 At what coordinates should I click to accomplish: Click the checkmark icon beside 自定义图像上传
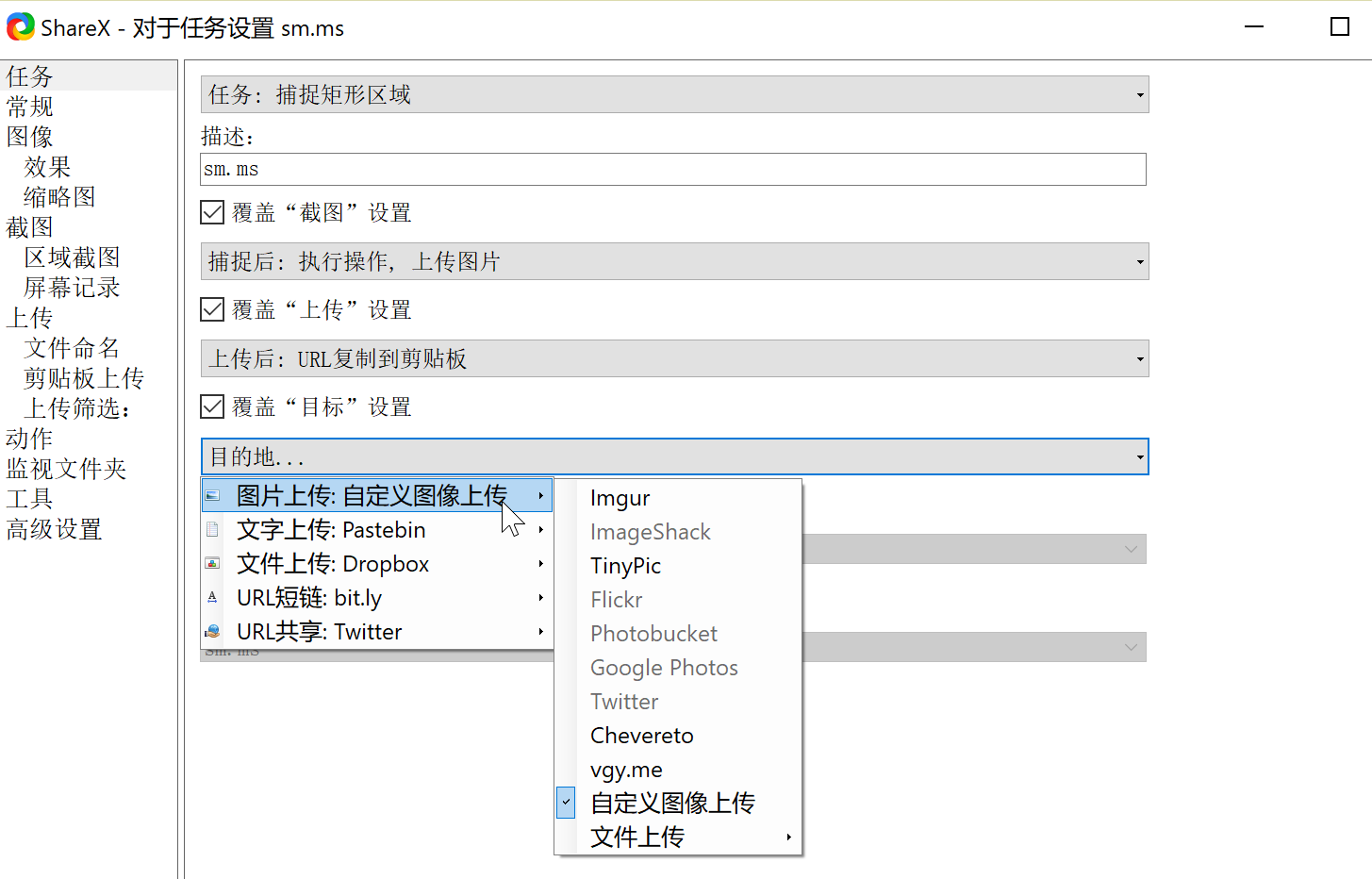coord(566,803)
